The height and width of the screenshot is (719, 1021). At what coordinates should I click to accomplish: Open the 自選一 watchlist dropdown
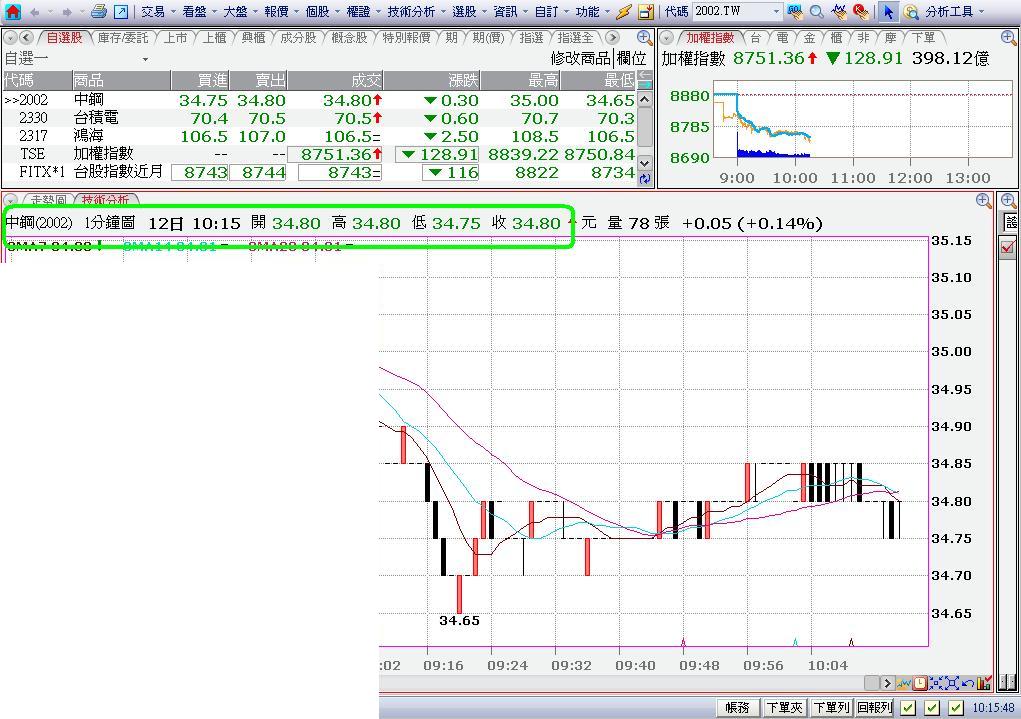tap(145, 59)
